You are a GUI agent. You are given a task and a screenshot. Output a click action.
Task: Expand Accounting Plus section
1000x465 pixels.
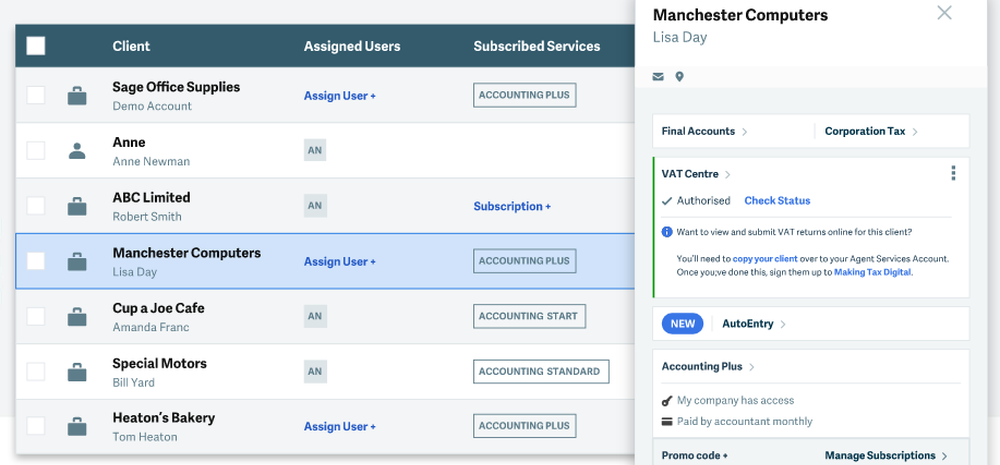coord(708,367)
